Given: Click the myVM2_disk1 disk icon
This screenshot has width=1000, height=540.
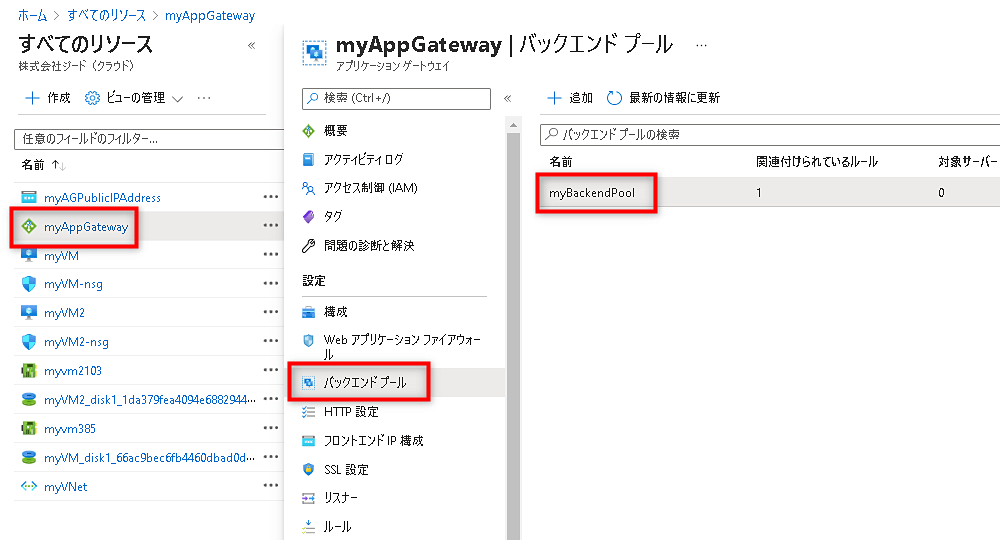Looking at the screenshot, I should click(x=29, y=400).
